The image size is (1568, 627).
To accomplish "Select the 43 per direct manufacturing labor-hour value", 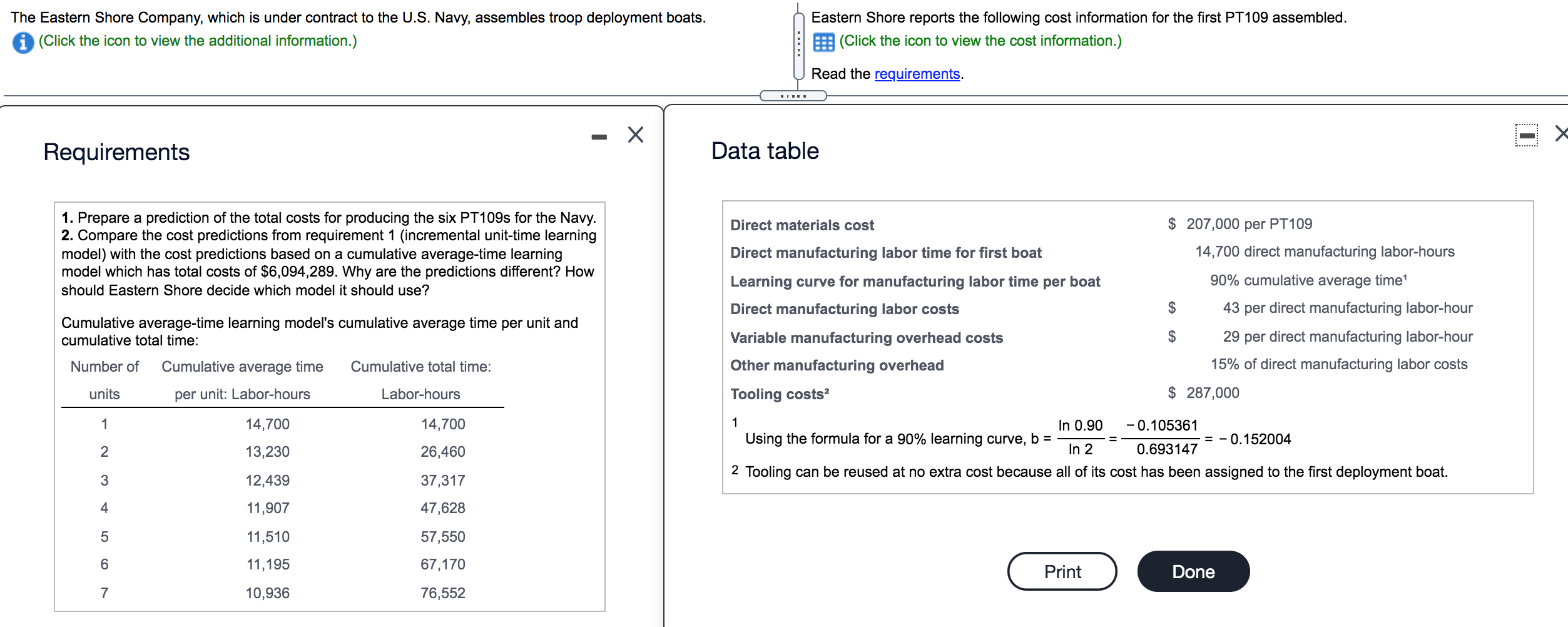I will [1348, 308].
